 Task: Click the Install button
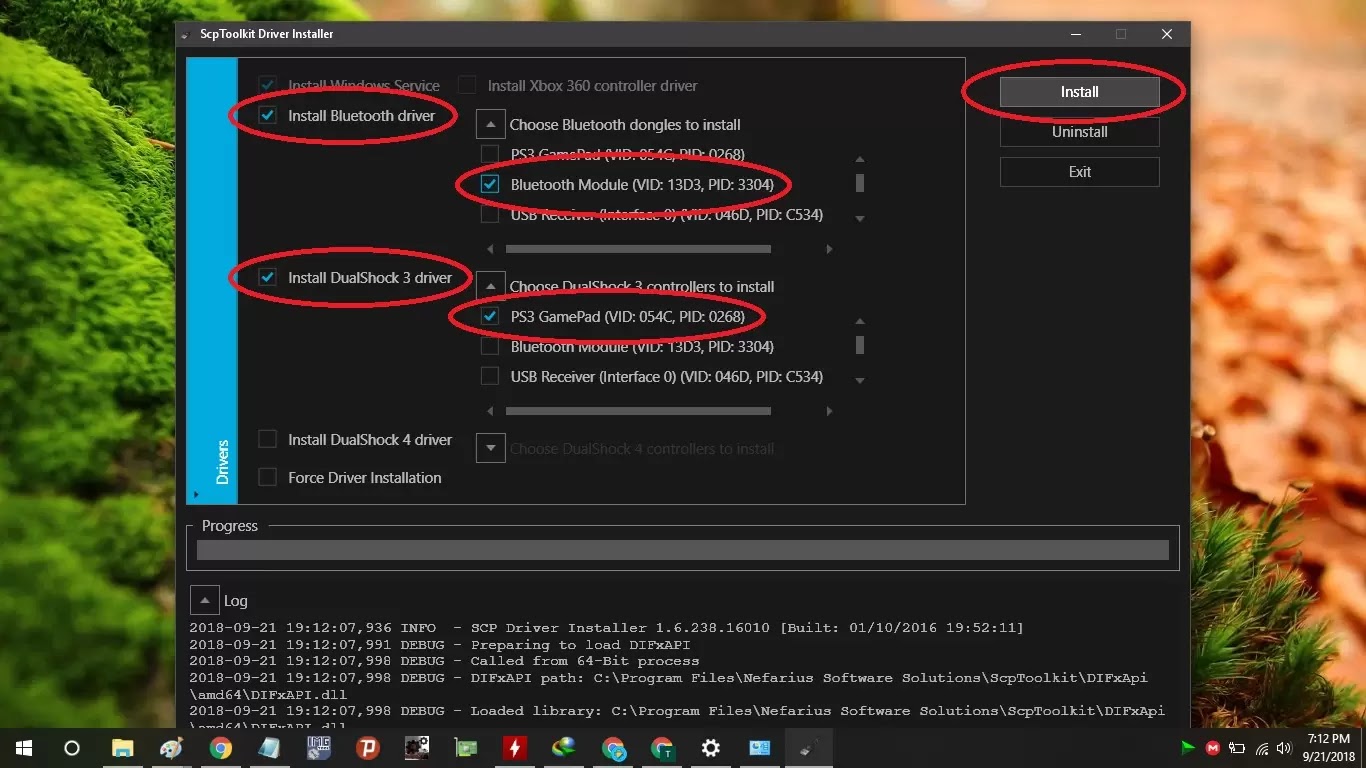coord(1080,92)
